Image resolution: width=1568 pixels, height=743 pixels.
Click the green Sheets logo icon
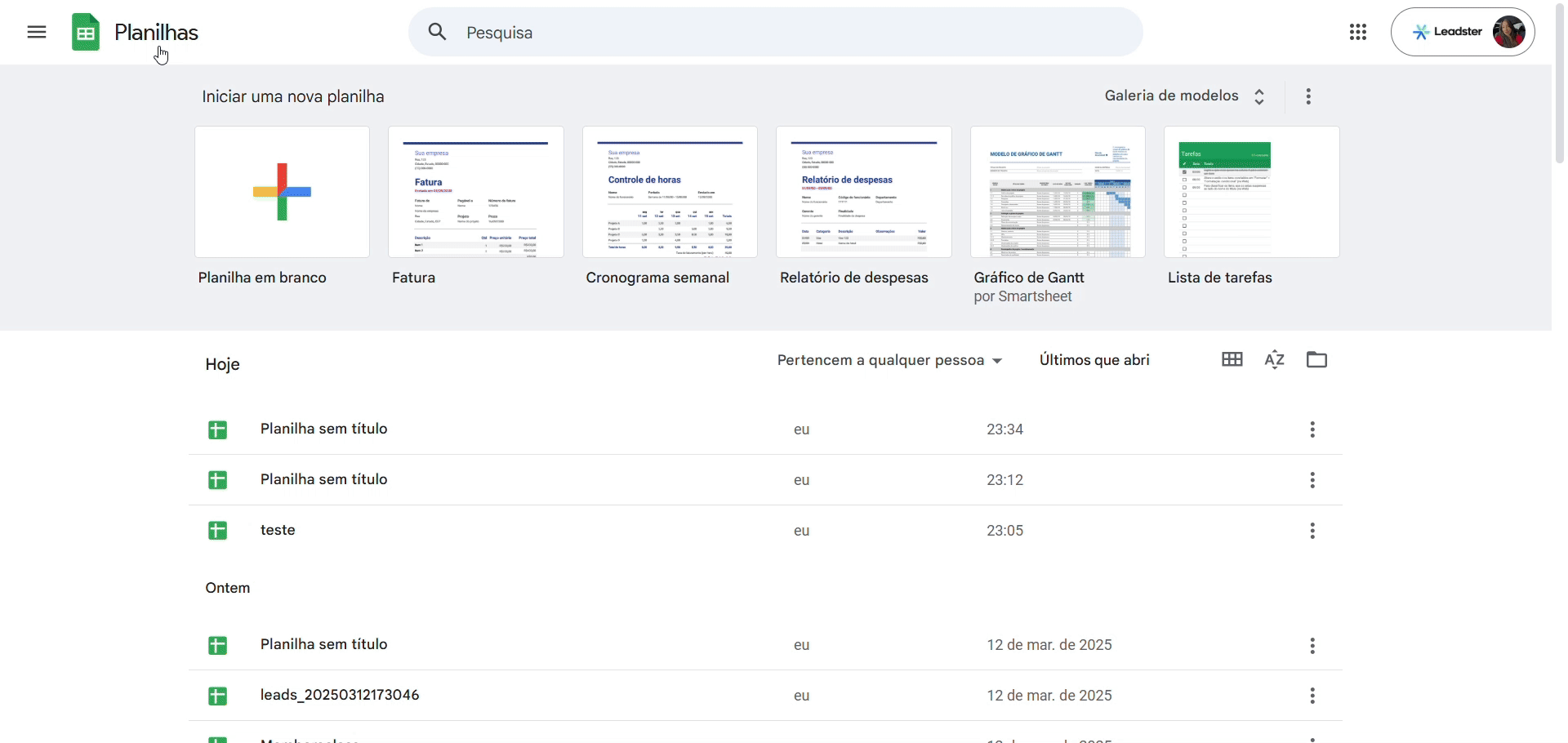coord(86,33)
